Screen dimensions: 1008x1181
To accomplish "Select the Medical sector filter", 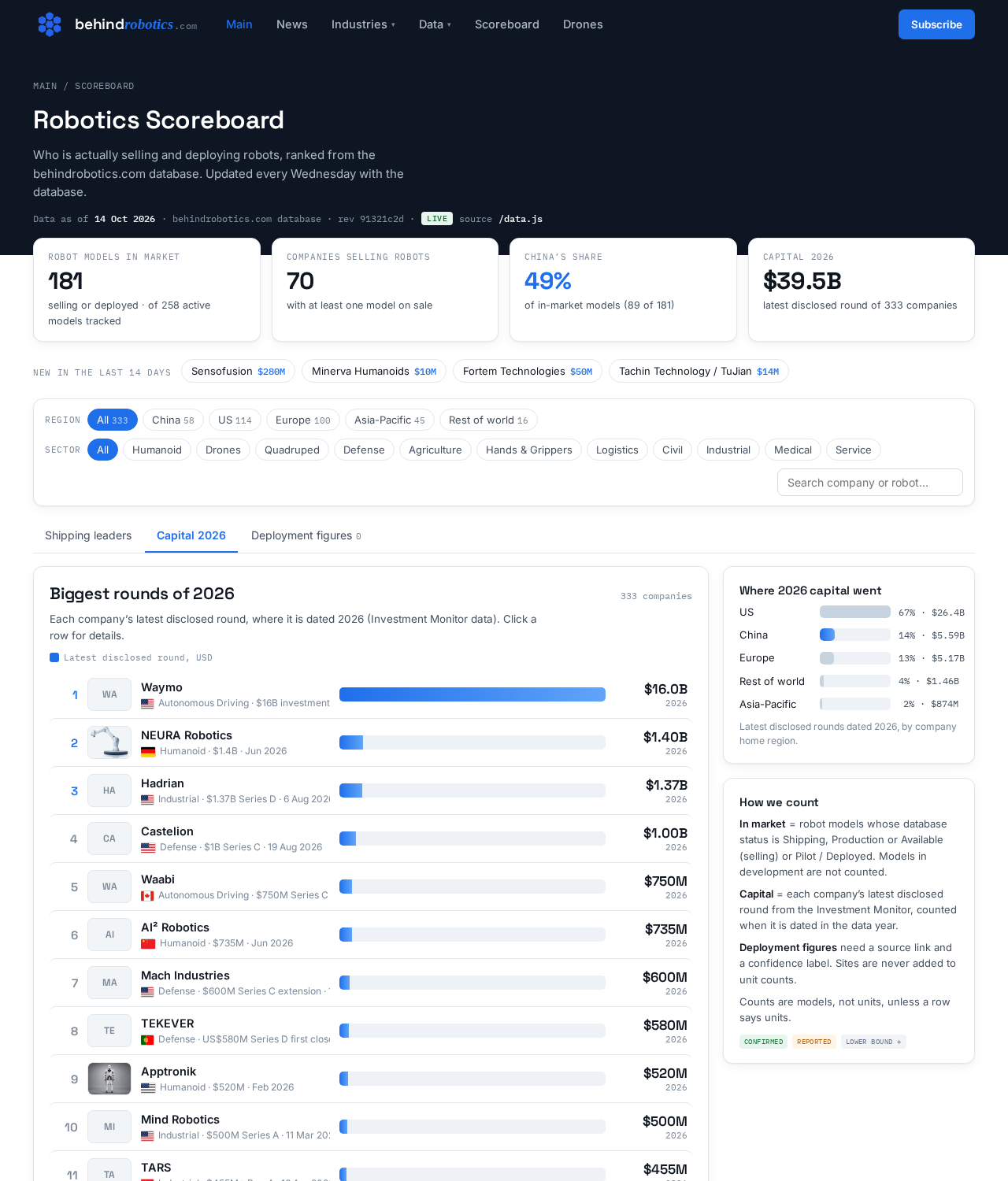I will (x=793, y=450).
